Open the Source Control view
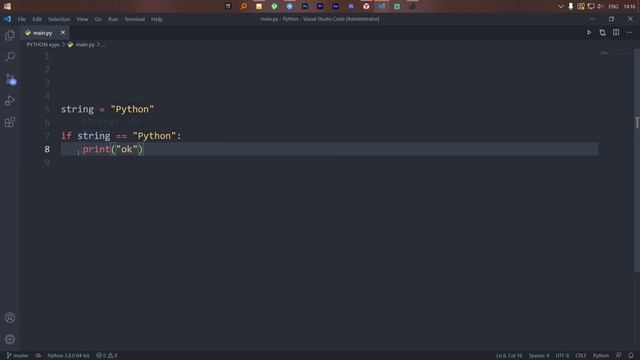The width and height of the screenshot is (640, 360). coord(10,79)
